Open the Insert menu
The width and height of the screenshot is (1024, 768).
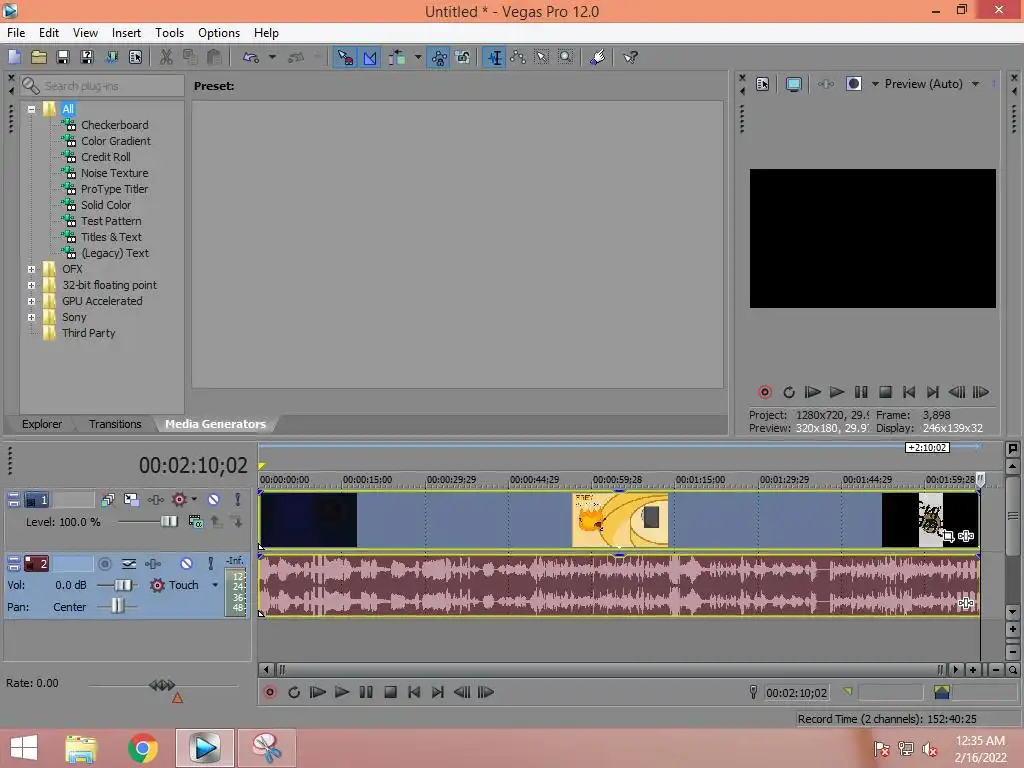[126, 33]
